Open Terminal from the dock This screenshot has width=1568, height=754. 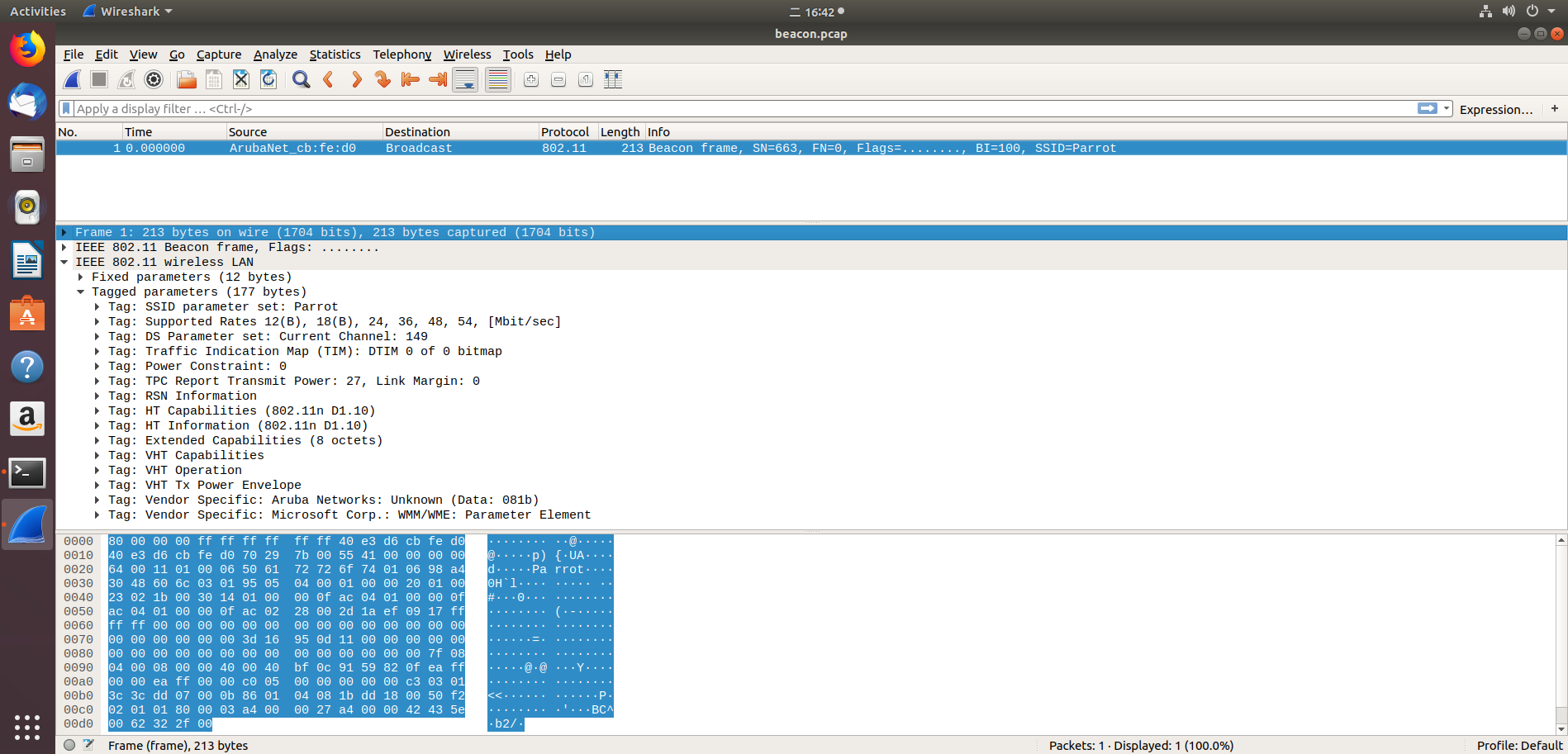[x=27, y=473]
